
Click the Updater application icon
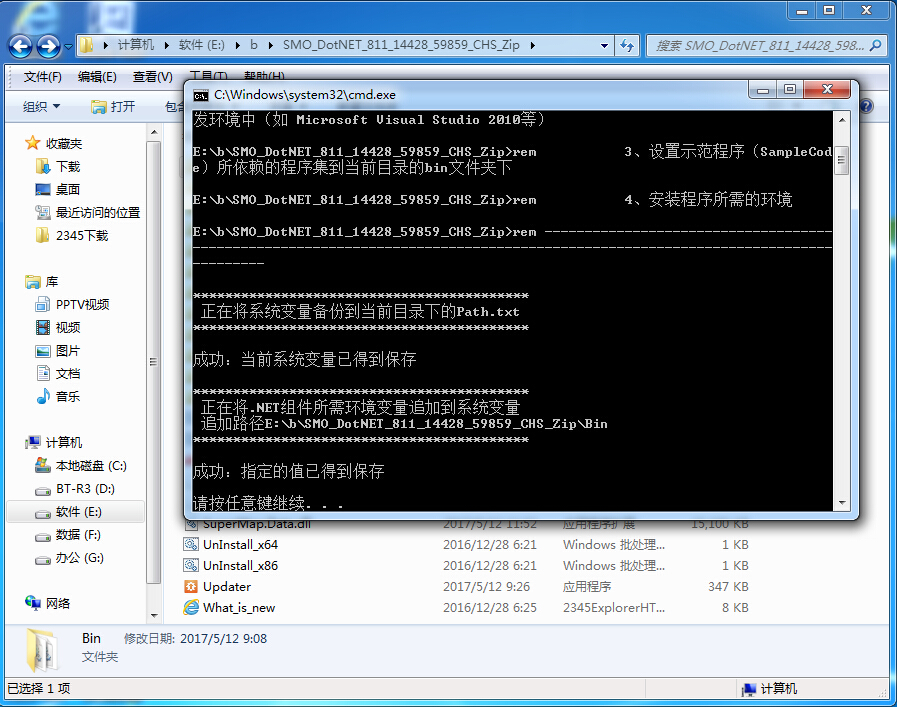[x=190, y=586]
